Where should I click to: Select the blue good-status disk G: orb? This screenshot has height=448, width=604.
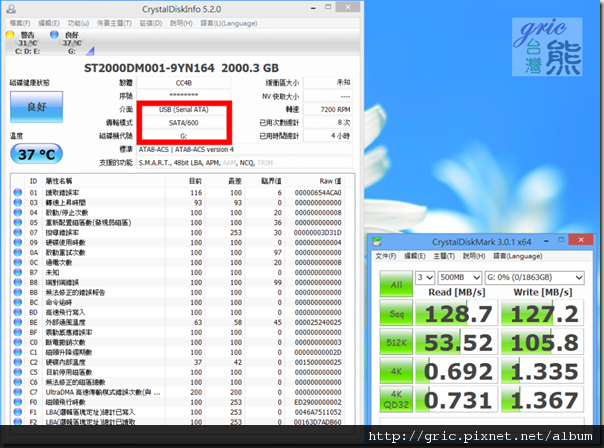[54, 35]
